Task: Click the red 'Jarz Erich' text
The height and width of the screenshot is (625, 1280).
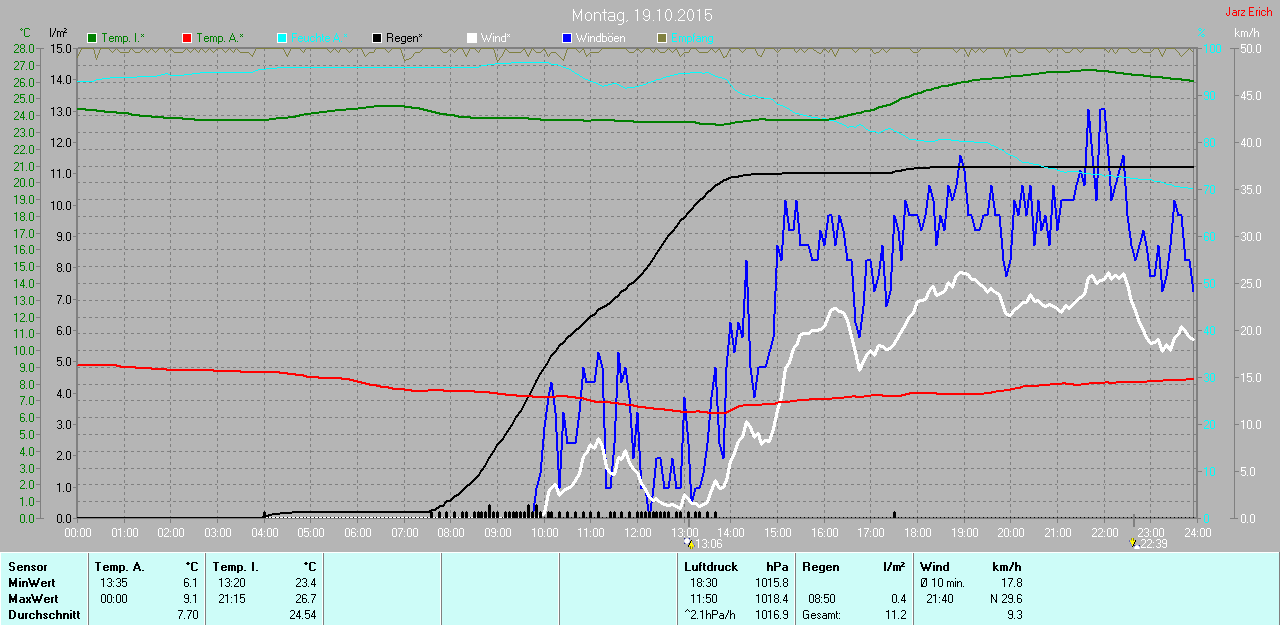Action: pyautogui.click(x=1249, y=12)
